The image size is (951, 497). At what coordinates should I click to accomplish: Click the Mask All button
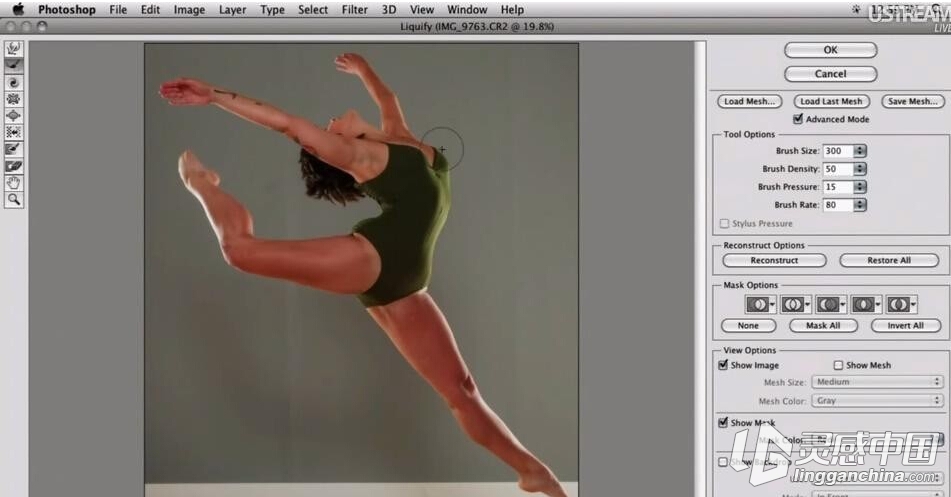point(823,326)
